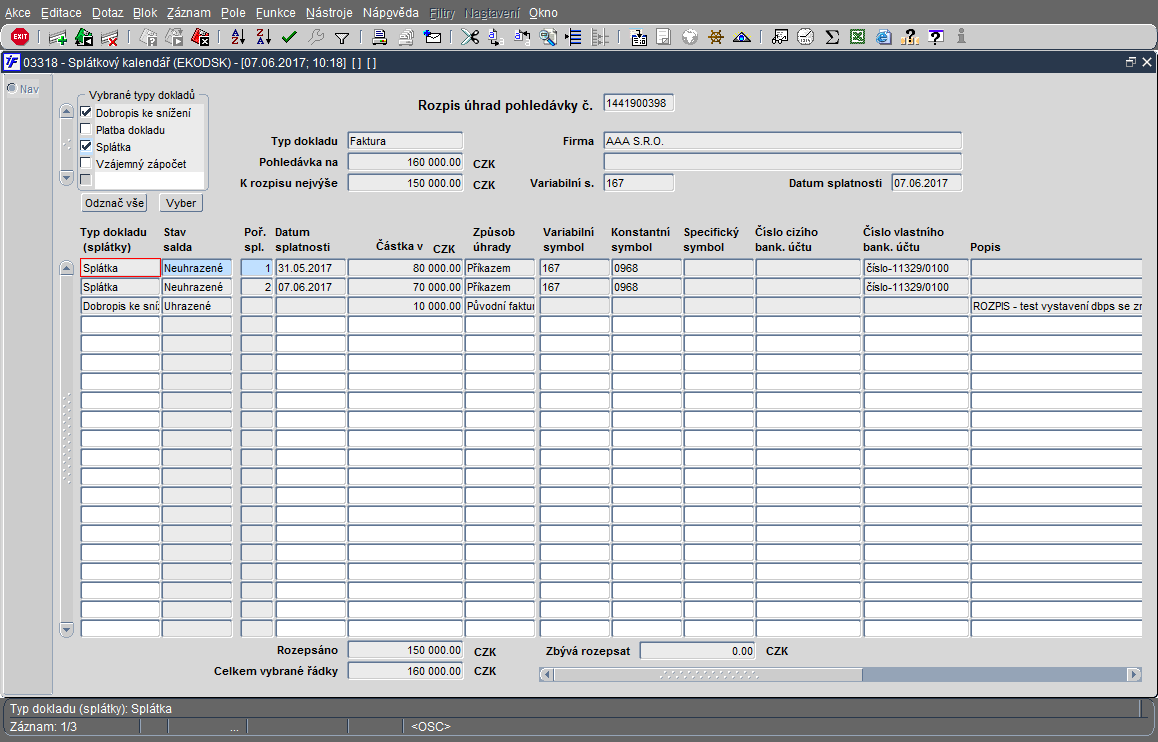Open the Funkce menu
1158x742 pixels.
[275, 13]
